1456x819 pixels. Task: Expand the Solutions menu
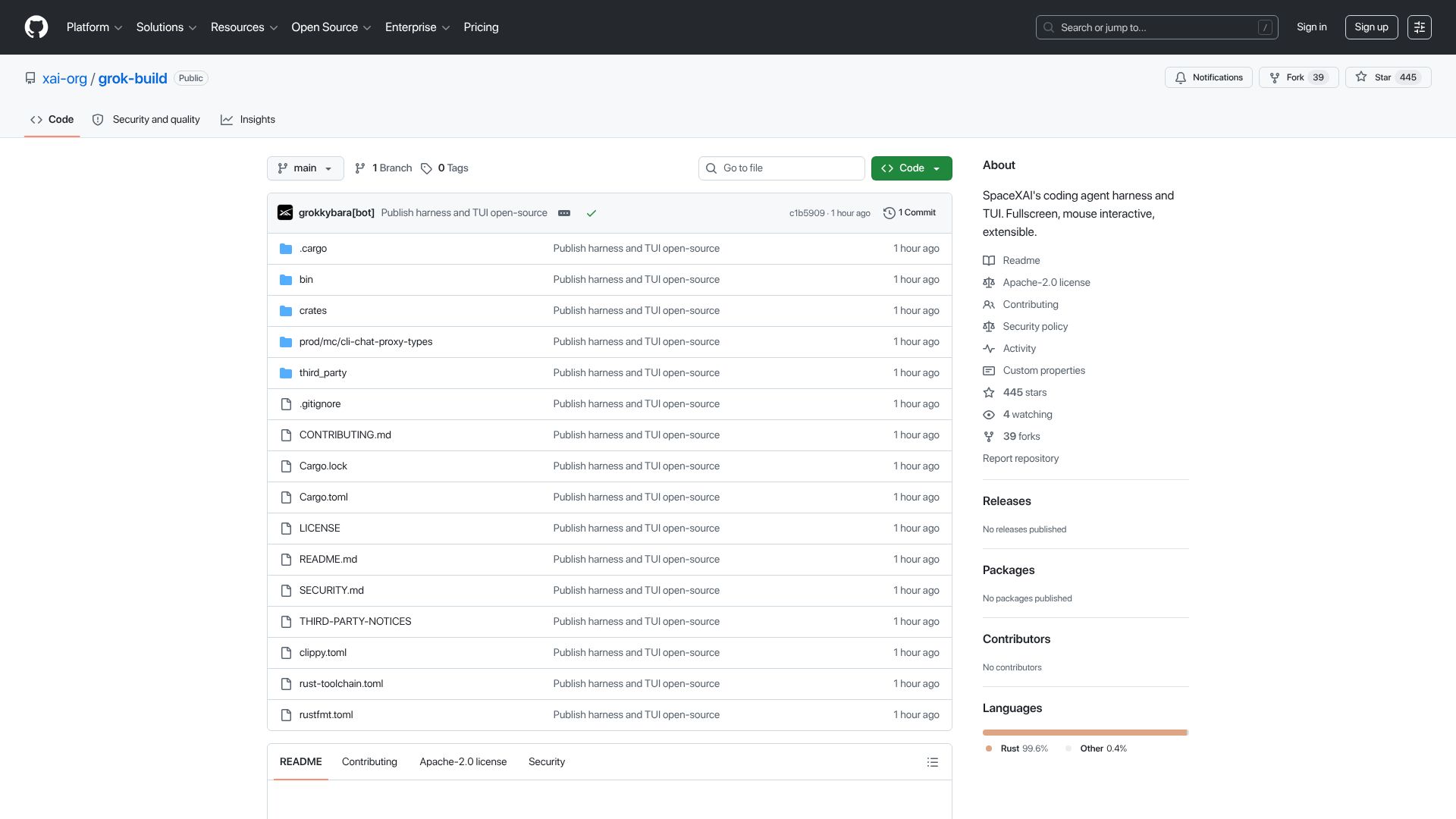coord(167,27)
